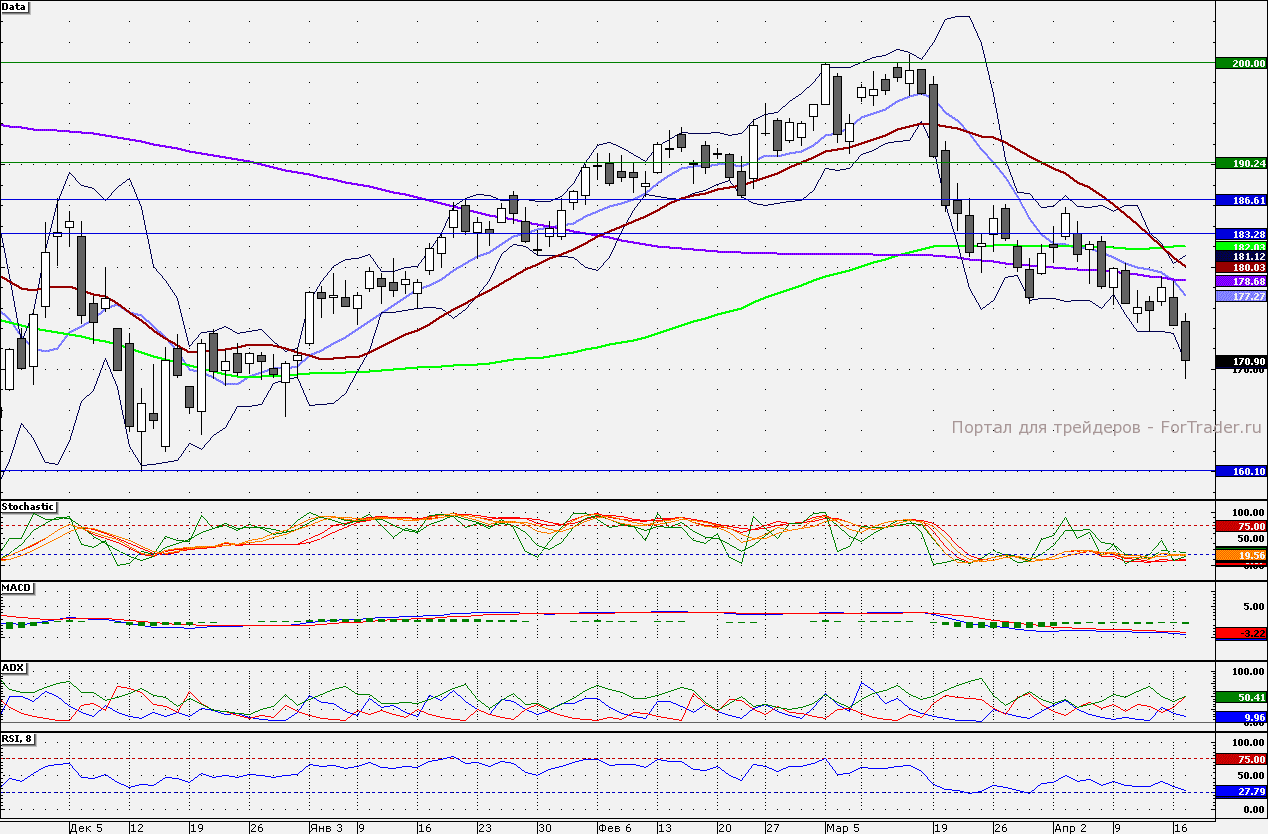Click the black 170.90 current price label
Image resolution: width=1268 pixels, height=834 pixels.
(x=1241, y=361)
